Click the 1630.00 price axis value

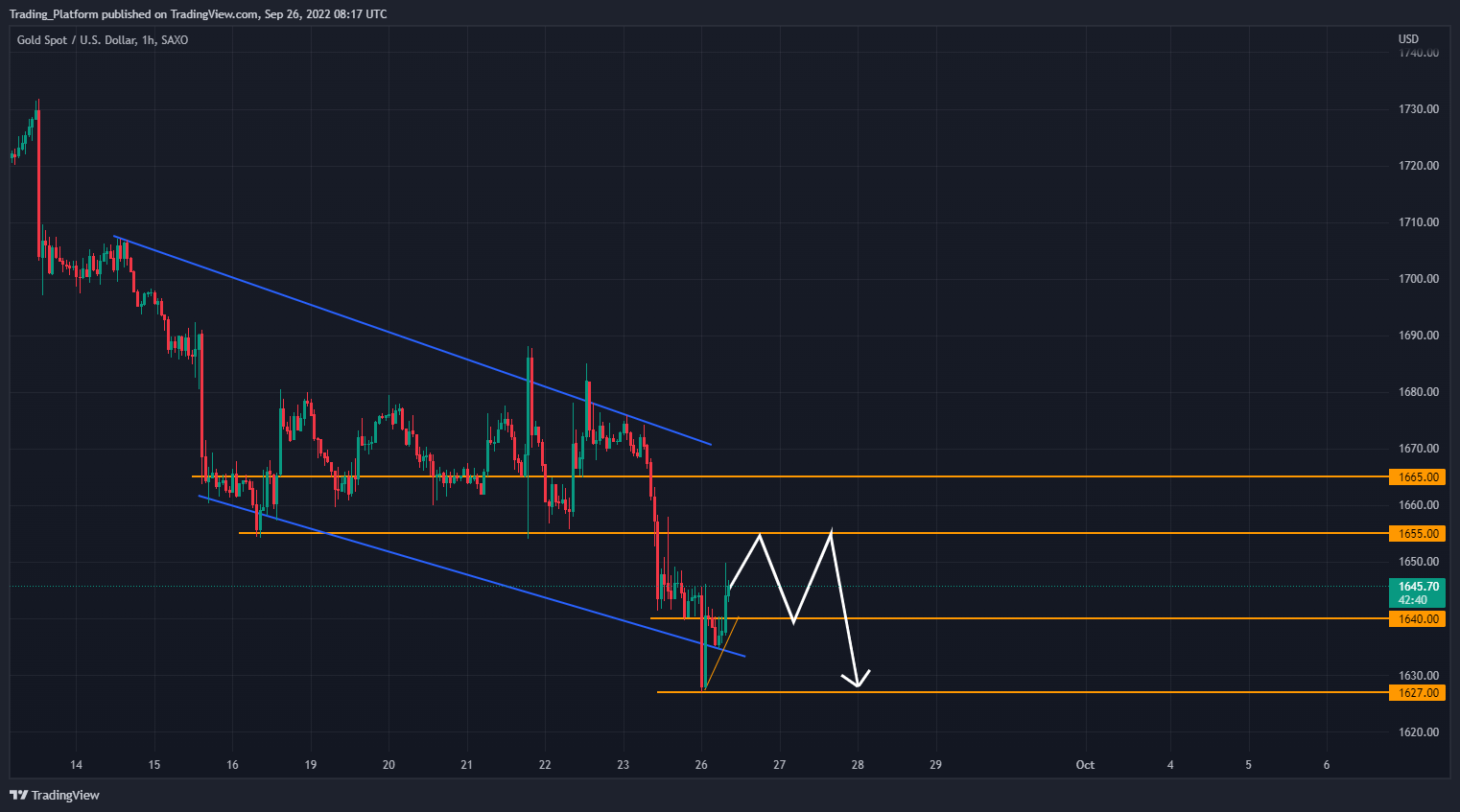[1418, 676]
